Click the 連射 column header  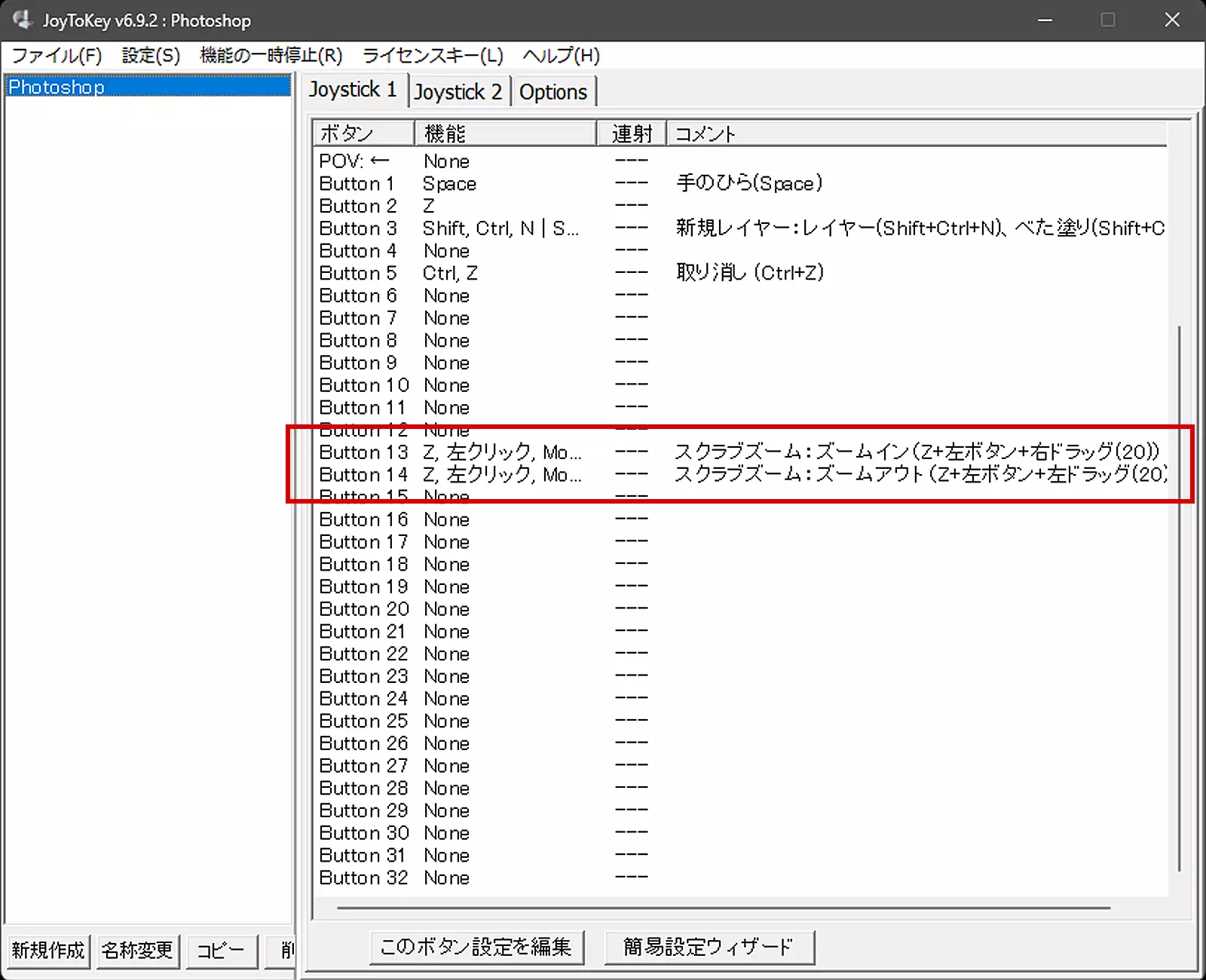(632, 133)
